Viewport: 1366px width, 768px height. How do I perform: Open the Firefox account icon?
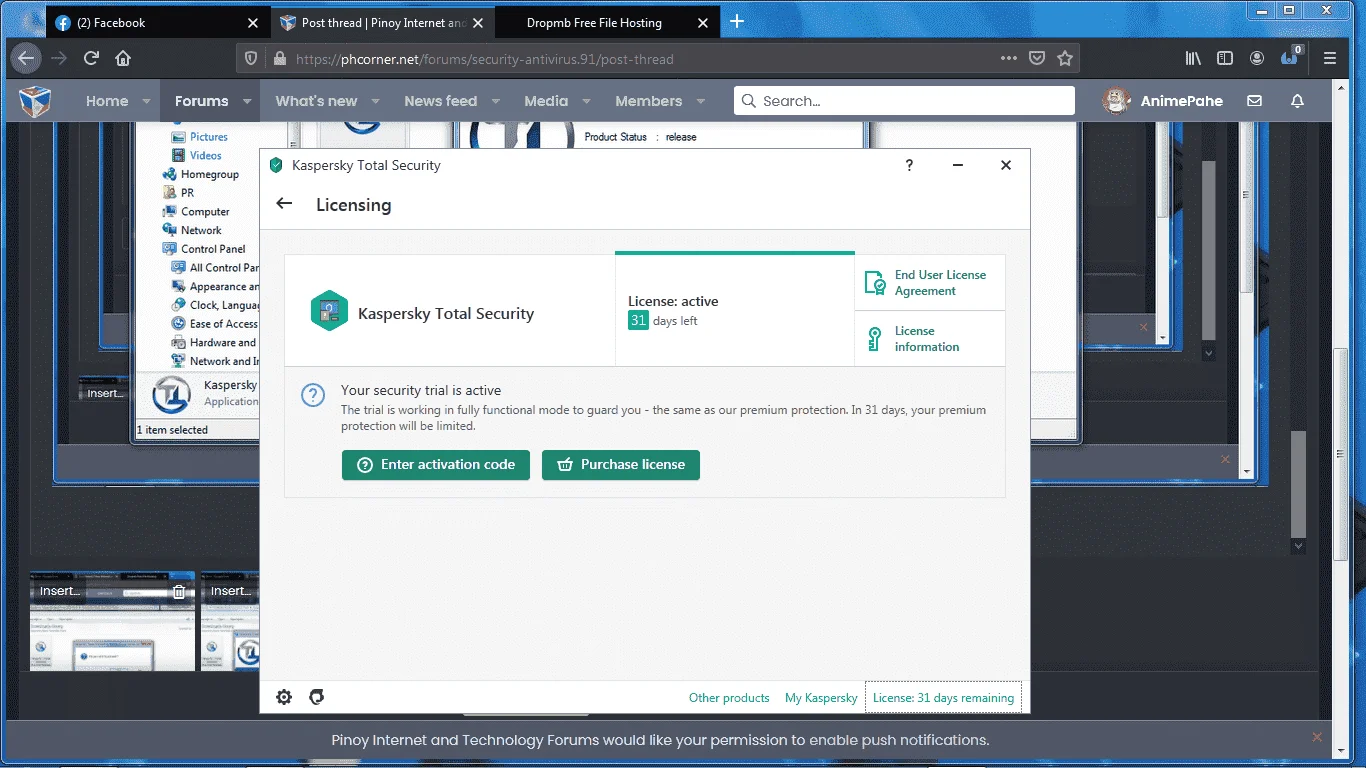[x=1257, y=58]
